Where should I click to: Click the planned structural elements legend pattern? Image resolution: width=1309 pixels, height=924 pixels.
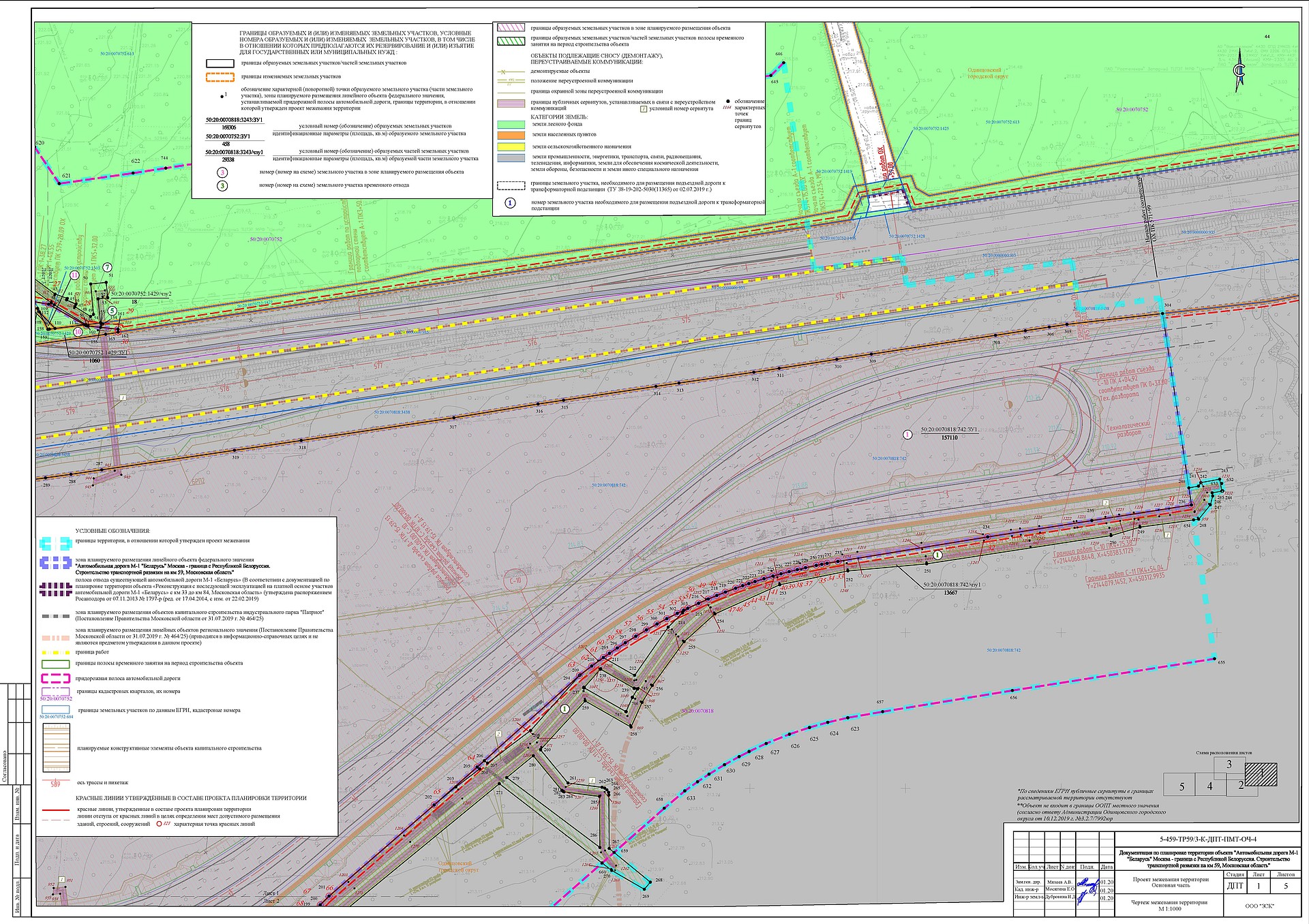(55, 748)
